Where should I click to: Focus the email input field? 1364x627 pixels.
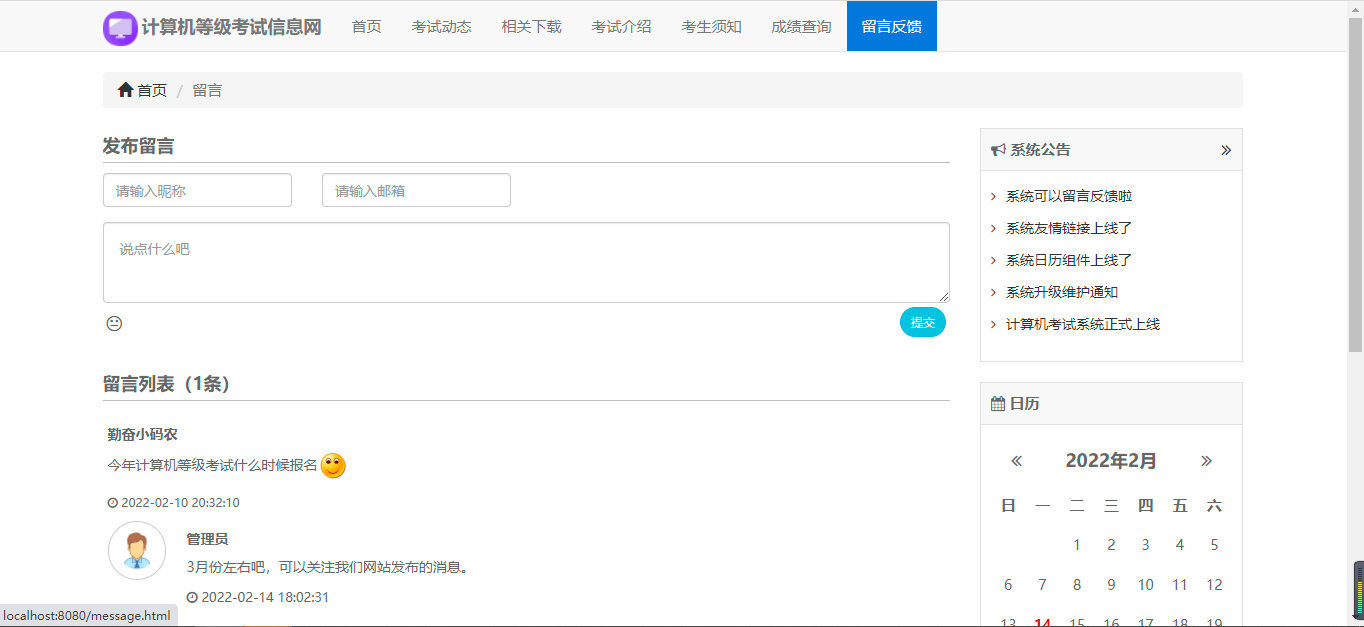point(416,190)
